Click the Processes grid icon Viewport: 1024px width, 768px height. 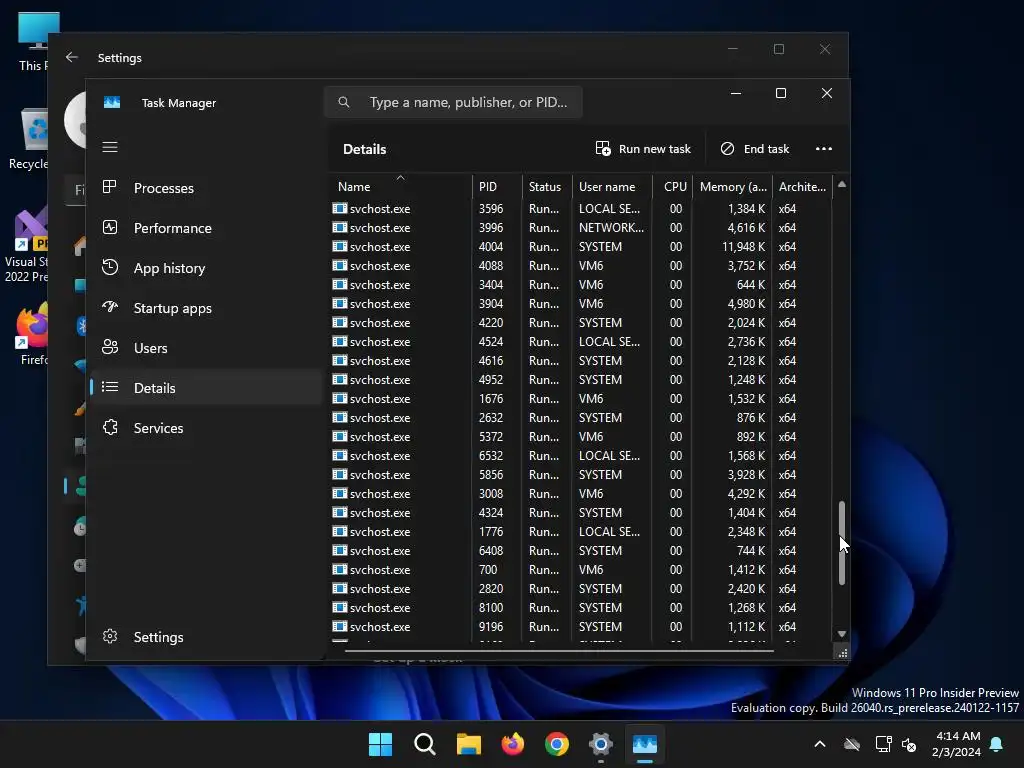[110, 187]
